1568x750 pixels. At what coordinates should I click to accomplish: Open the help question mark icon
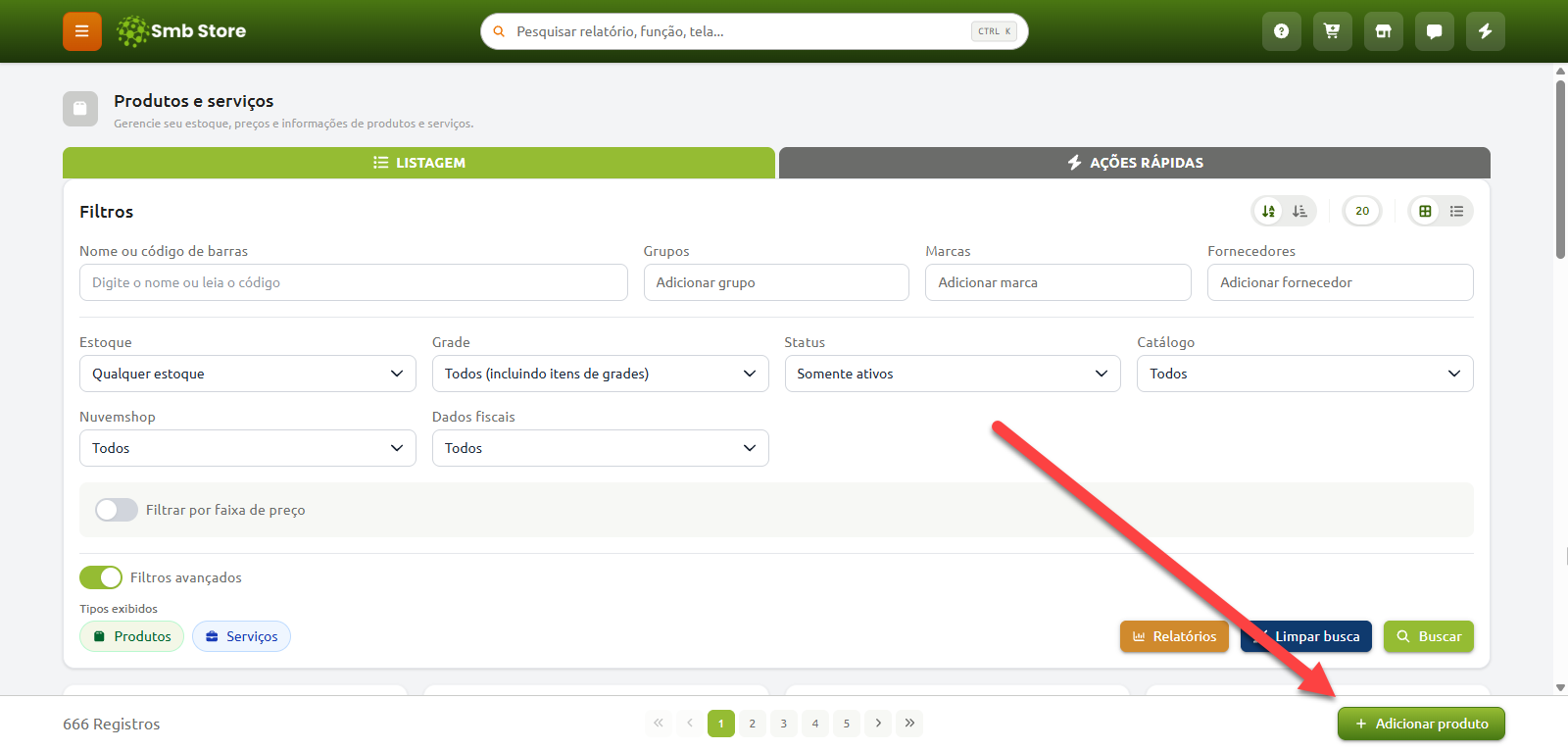[1281, 31]
